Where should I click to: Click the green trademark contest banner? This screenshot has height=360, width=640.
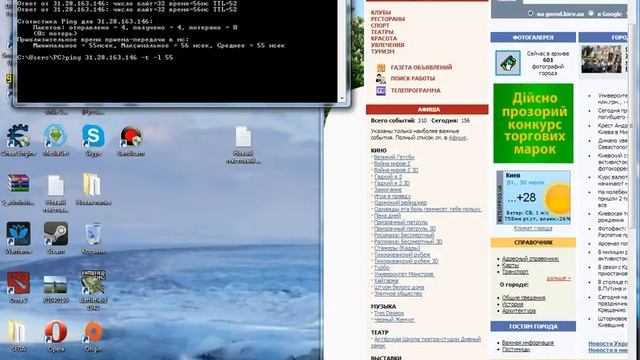533,123
